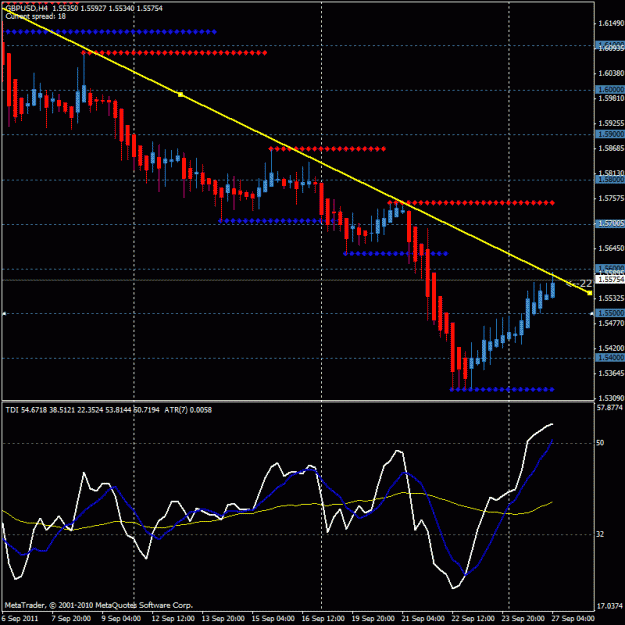Click the MetaTrader copyright notice text

click(99, 605)
